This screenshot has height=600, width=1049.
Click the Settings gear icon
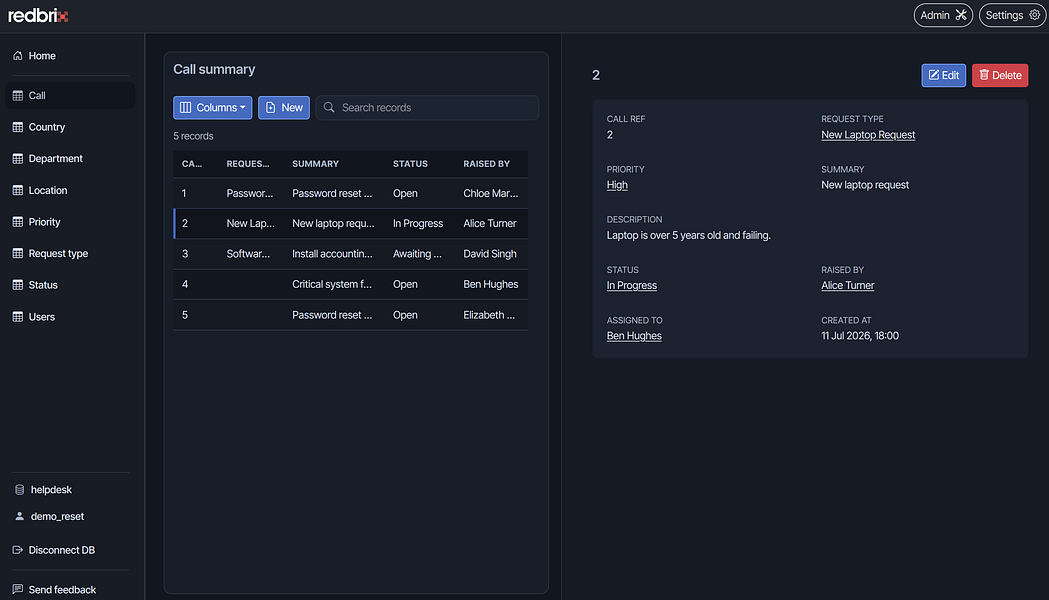[x=1034, y=15]
